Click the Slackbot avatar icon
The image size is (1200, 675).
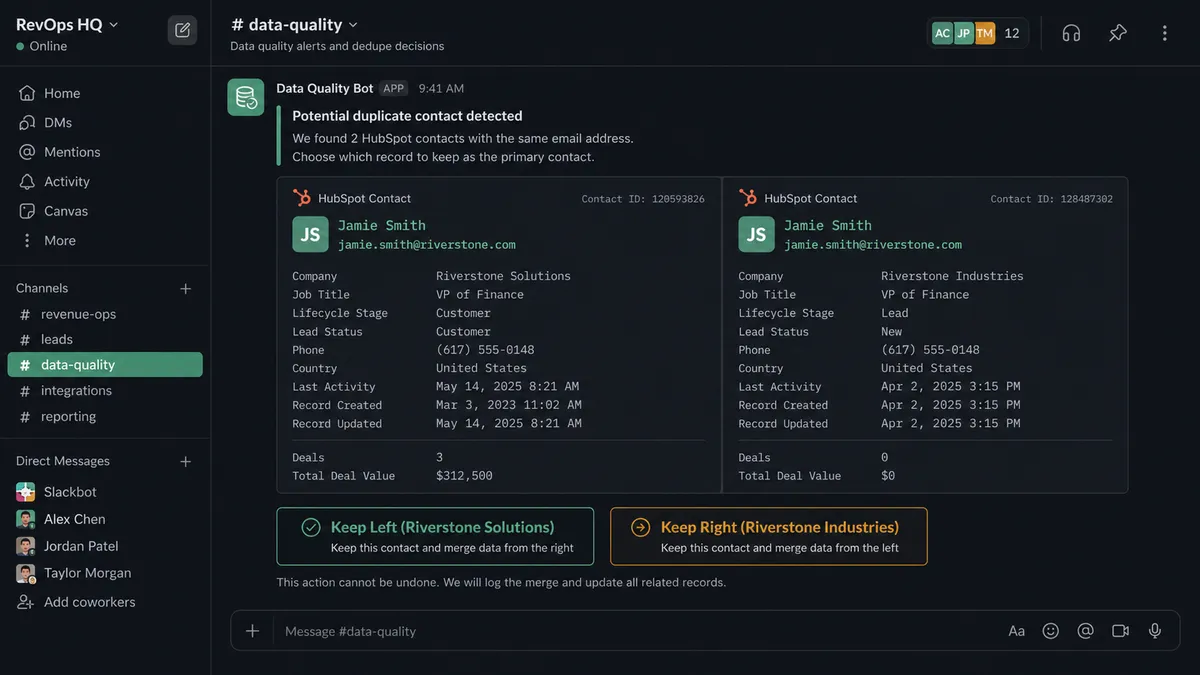pos(26,492)
